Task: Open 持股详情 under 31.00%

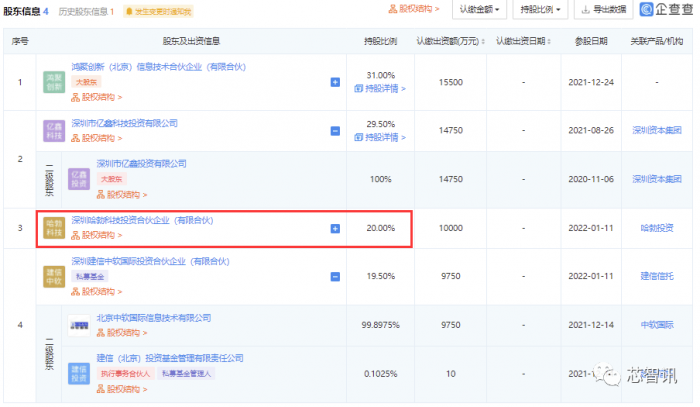Action: pyautogui.click(x=380, y=89)
